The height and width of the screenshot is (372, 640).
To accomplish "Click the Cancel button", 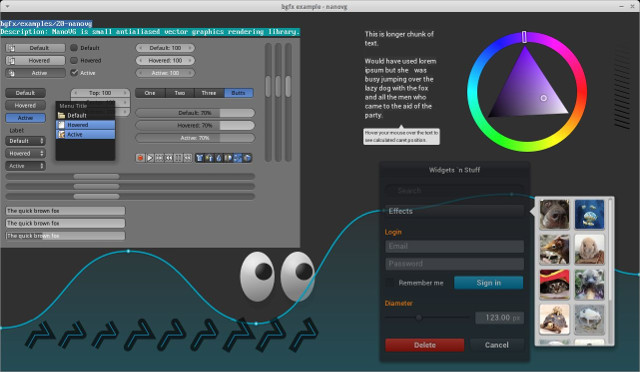I will coord(496,345).
